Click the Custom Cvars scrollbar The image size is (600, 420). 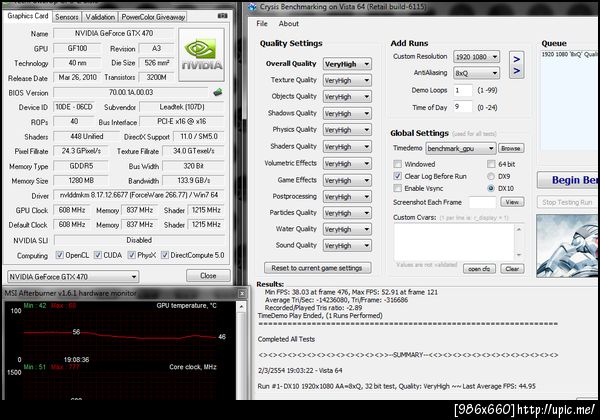(519, 242)
